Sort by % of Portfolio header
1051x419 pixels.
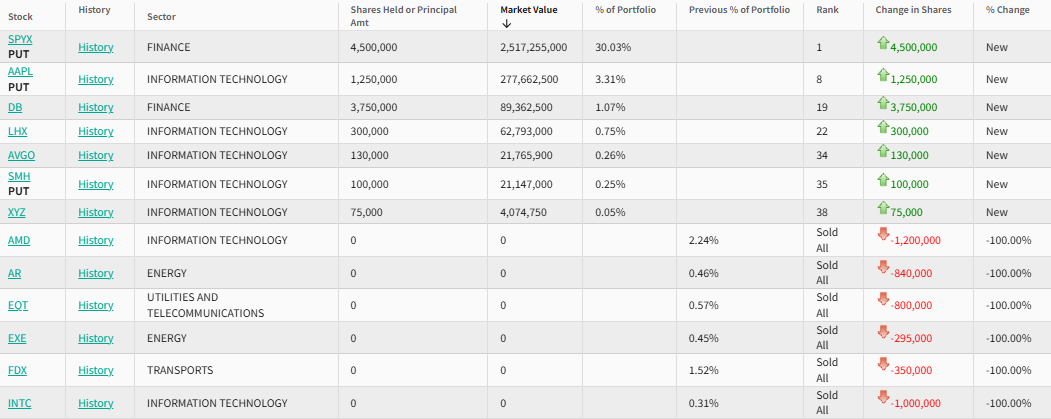625,9
